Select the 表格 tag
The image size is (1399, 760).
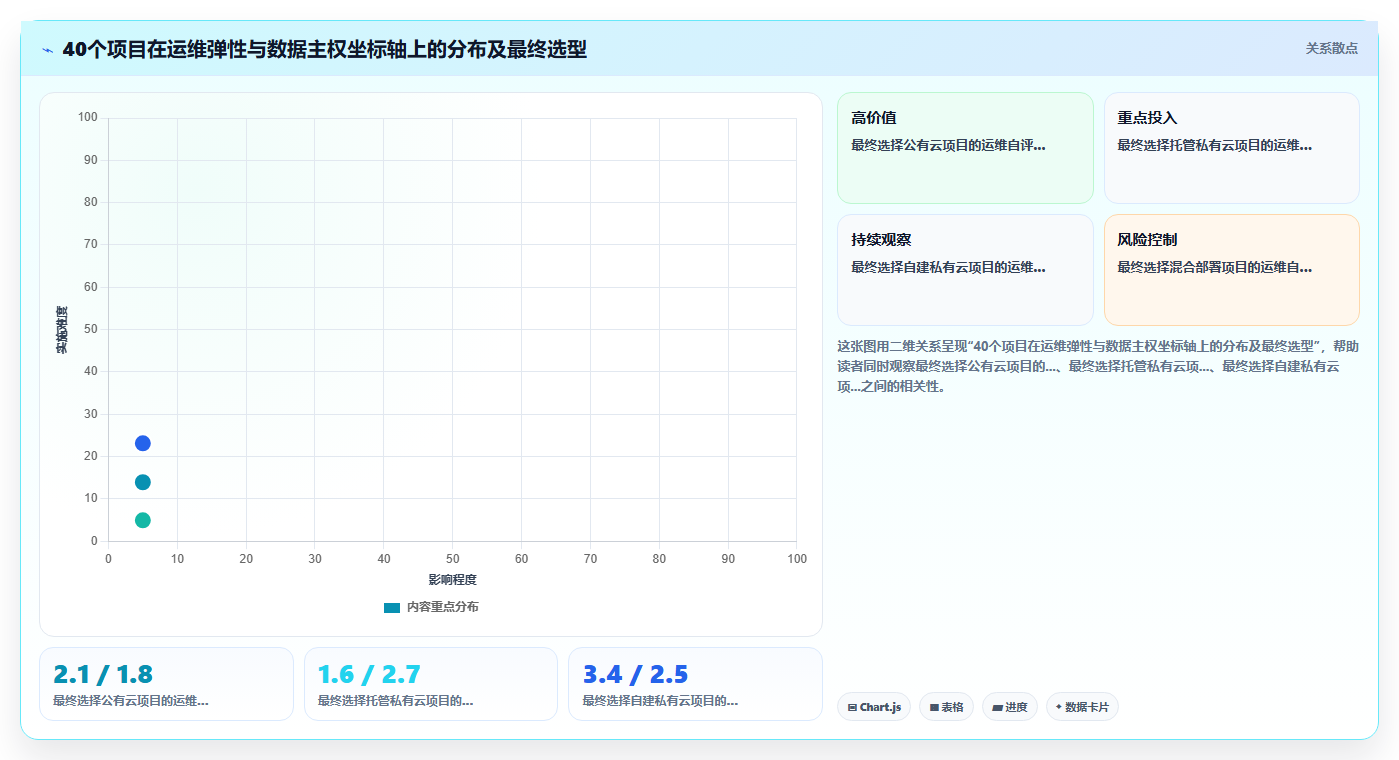[x=946, y=707]
